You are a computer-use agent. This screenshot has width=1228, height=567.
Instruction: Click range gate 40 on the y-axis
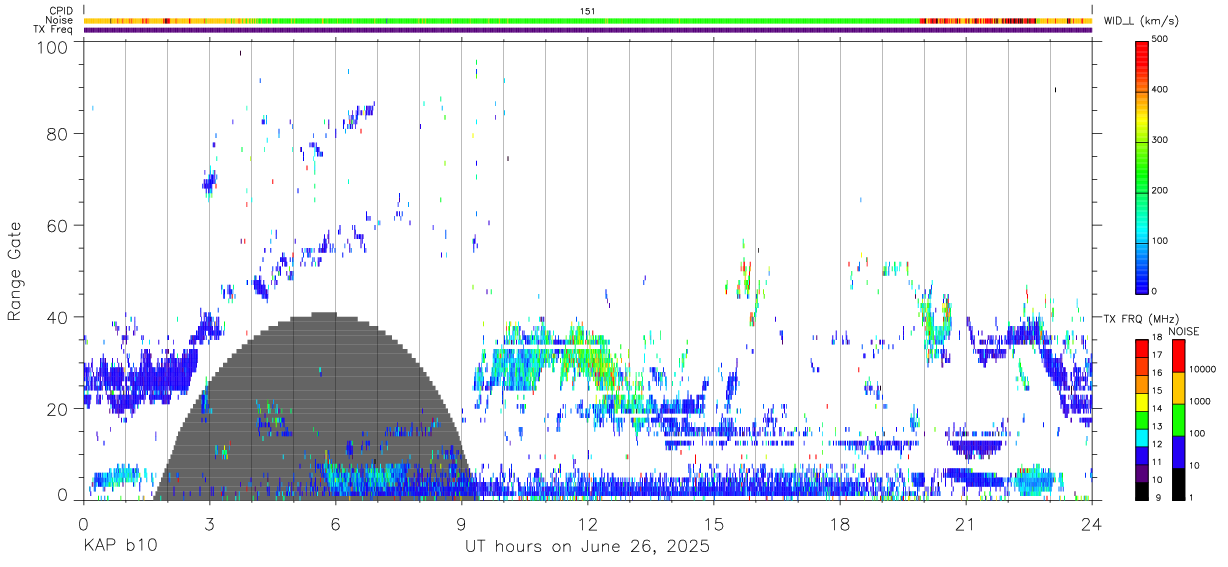(x=57, y=317)
